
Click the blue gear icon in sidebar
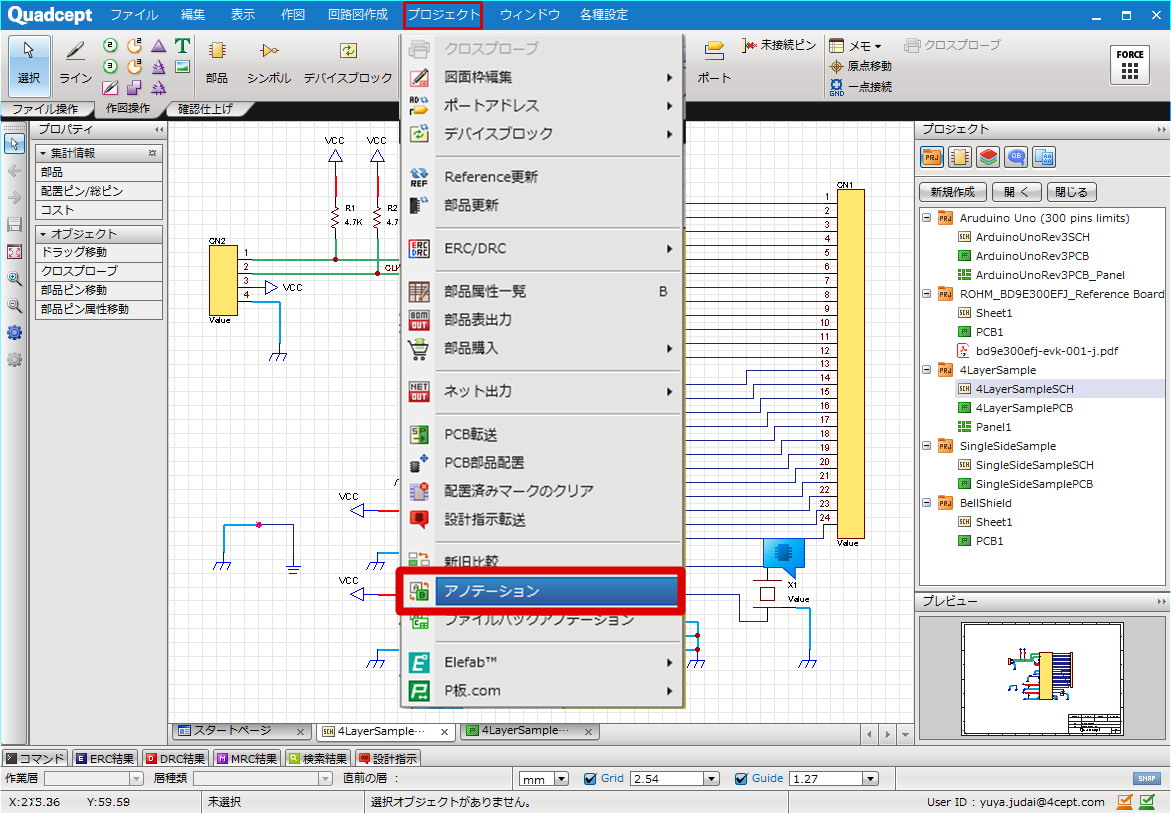[14, 332]
